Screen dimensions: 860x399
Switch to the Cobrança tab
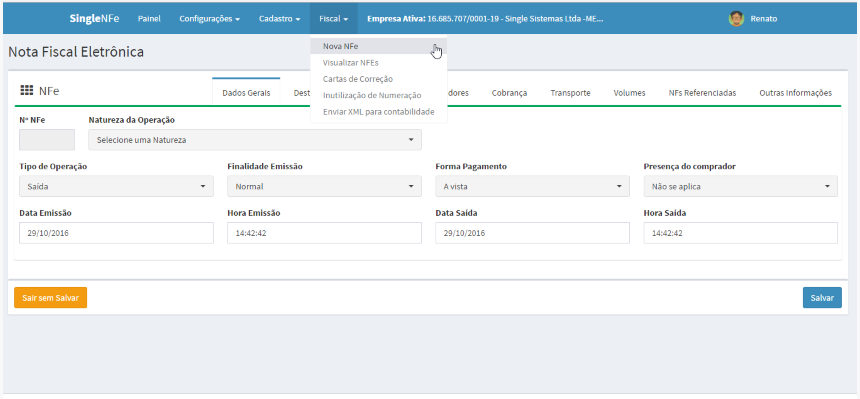point(510,93)
